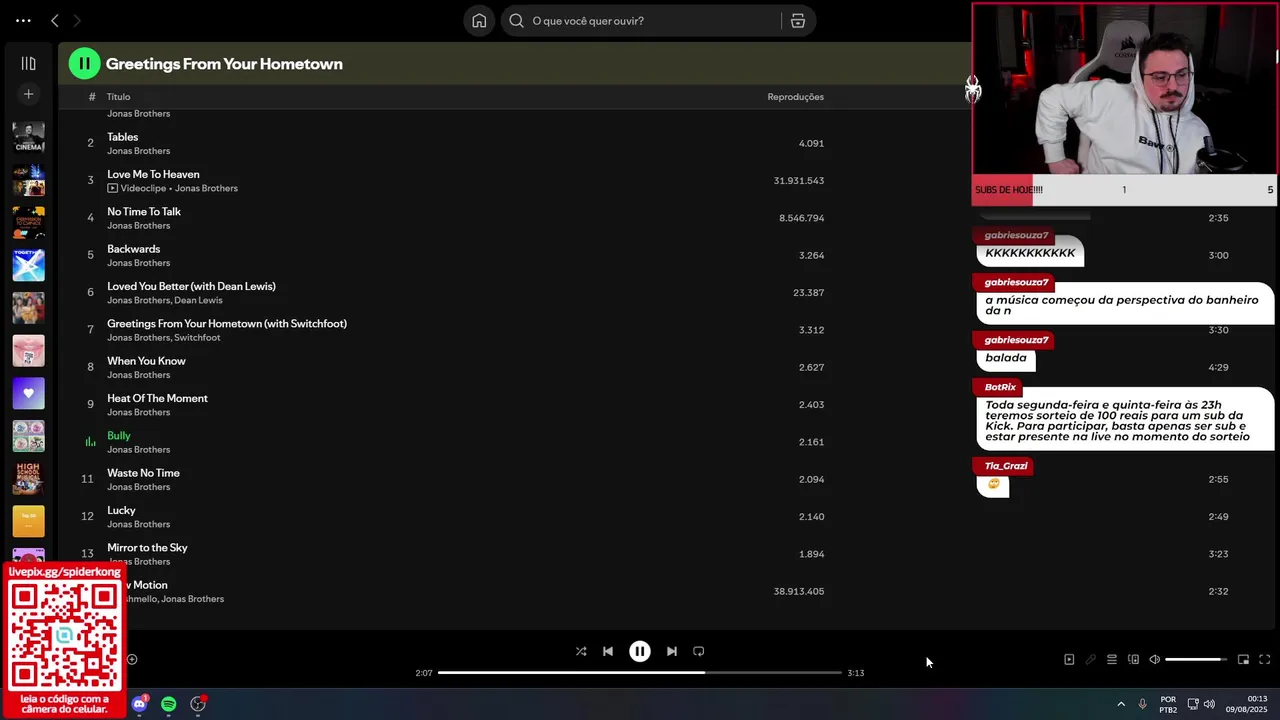Image resolution: width=1280 pixels, height=720 pixels.
Task: Open the Spotify Home page
Action: point(479,20)
